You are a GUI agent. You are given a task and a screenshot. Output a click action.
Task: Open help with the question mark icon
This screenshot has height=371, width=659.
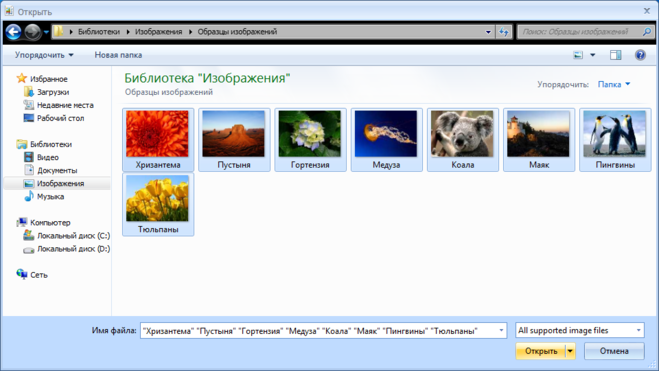click(x=640, y=55)
